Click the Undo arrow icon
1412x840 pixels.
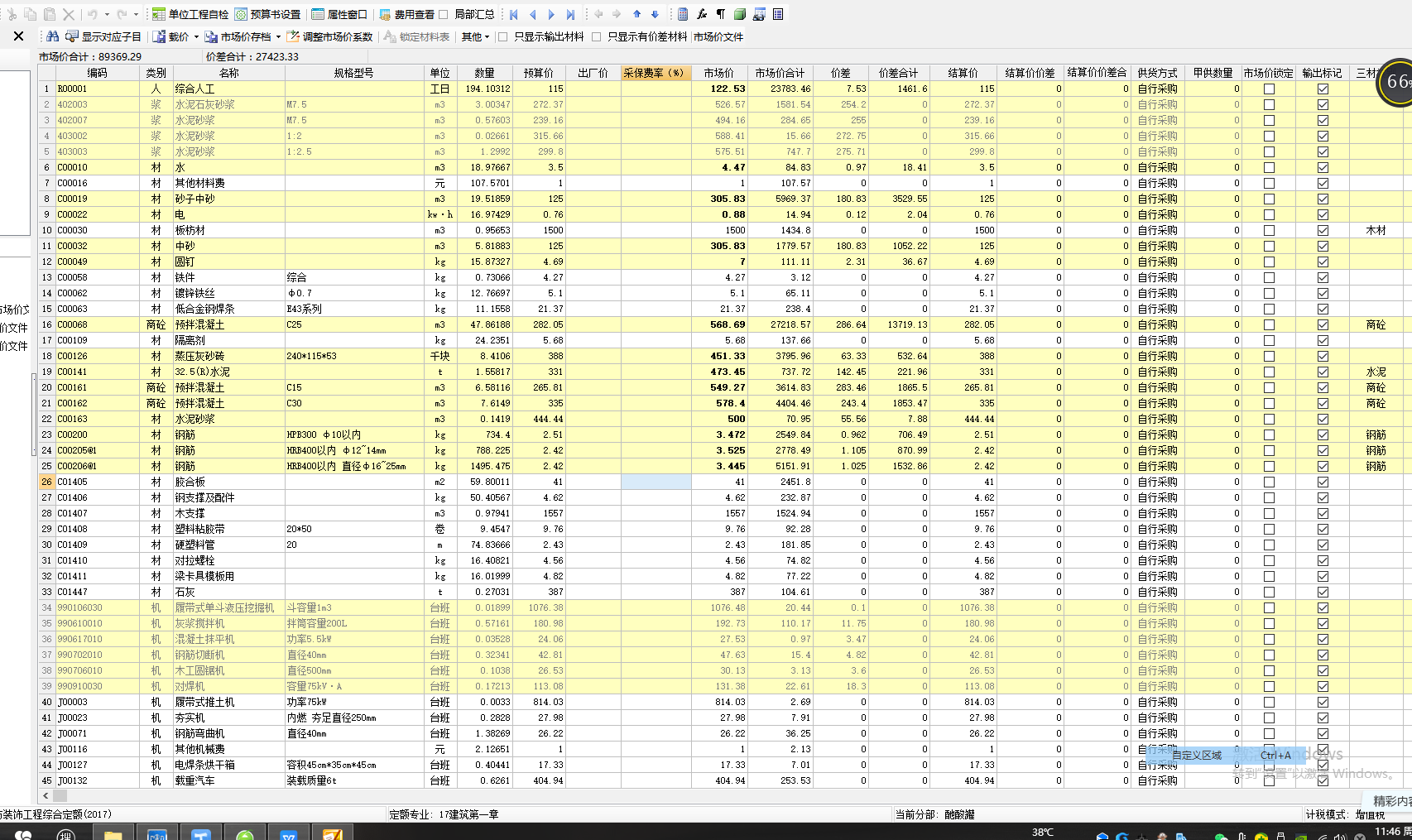click(x=93, y=14)
